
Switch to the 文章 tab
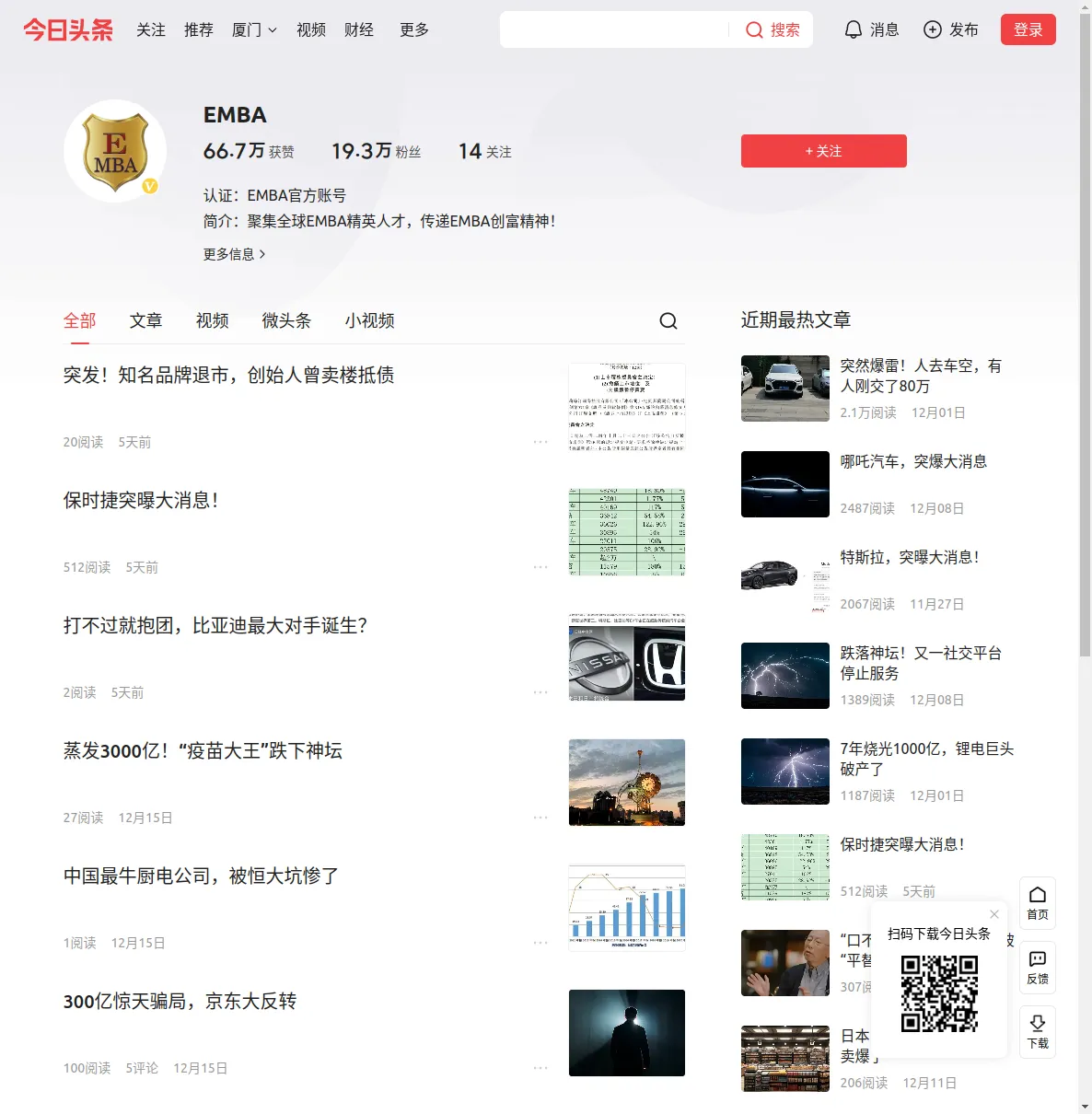[146, 320]
